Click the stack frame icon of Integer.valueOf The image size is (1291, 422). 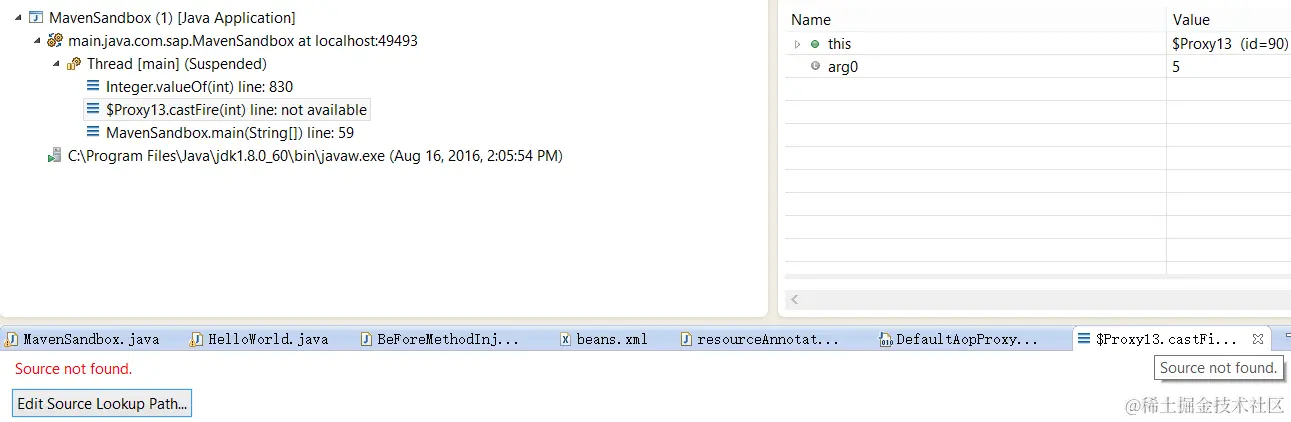click(x=93, y=87)
